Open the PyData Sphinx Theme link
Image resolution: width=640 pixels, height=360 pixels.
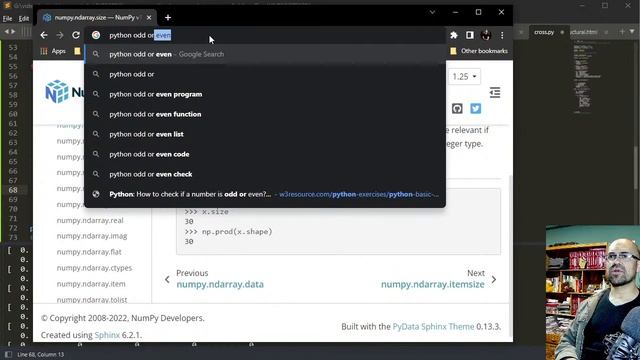433,327
